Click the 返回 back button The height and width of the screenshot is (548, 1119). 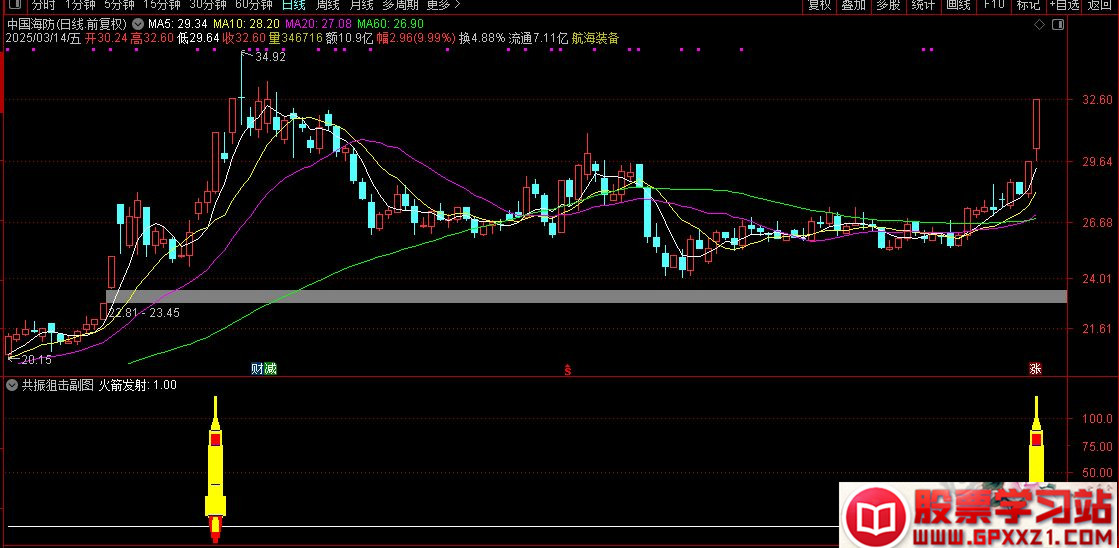[x=1099, y=5]
